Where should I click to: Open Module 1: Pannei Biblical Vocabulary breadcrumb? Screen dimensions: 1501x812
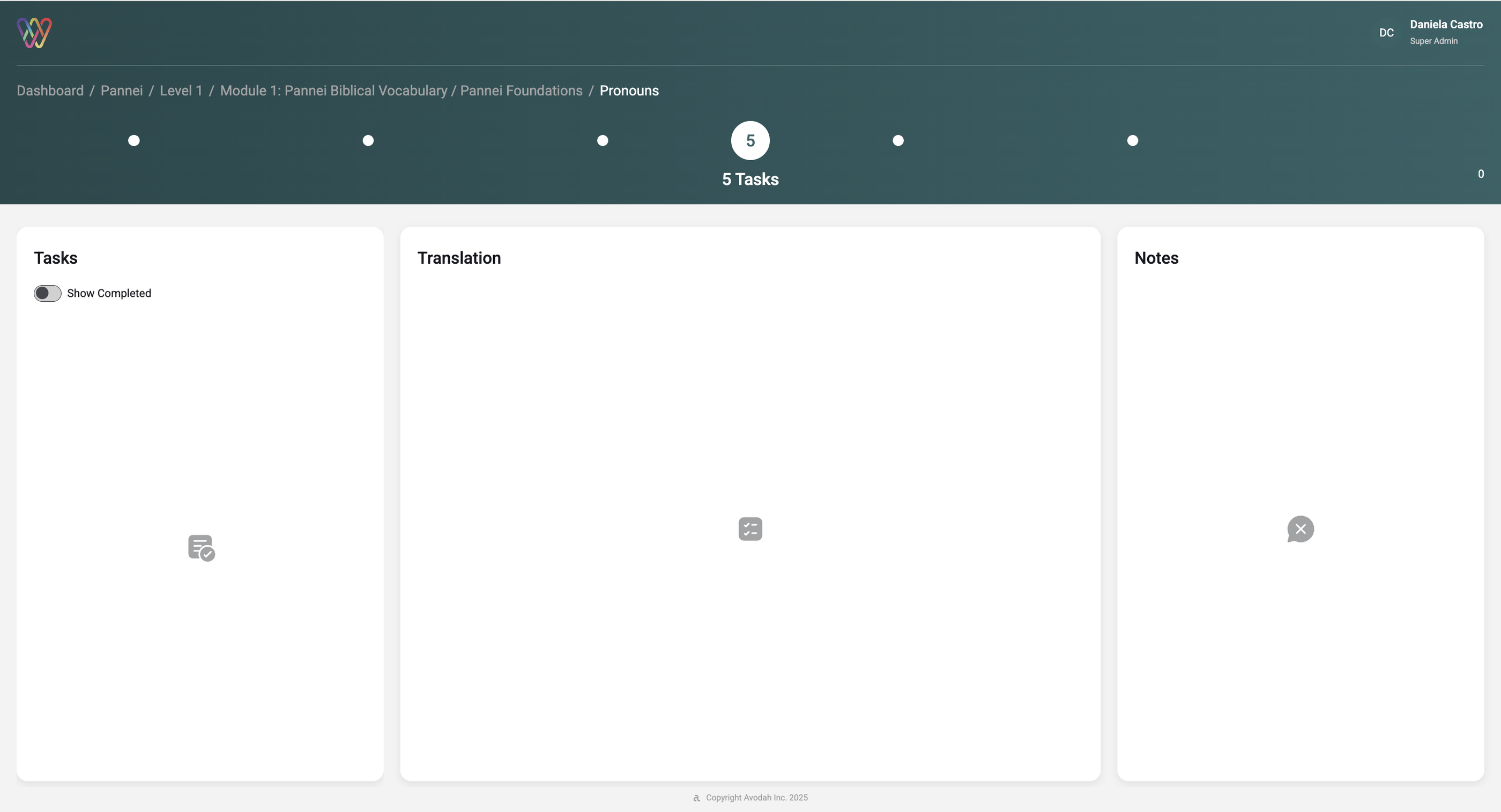click(x=333, y=91)
